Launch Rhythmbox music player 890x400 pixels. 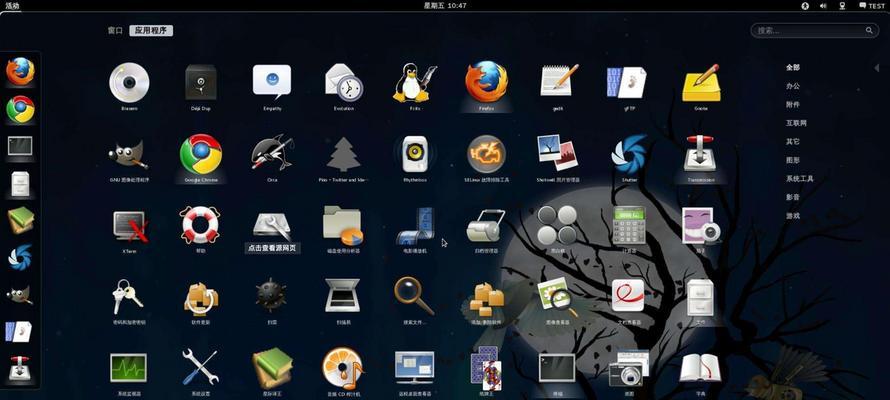coord(415,154)
